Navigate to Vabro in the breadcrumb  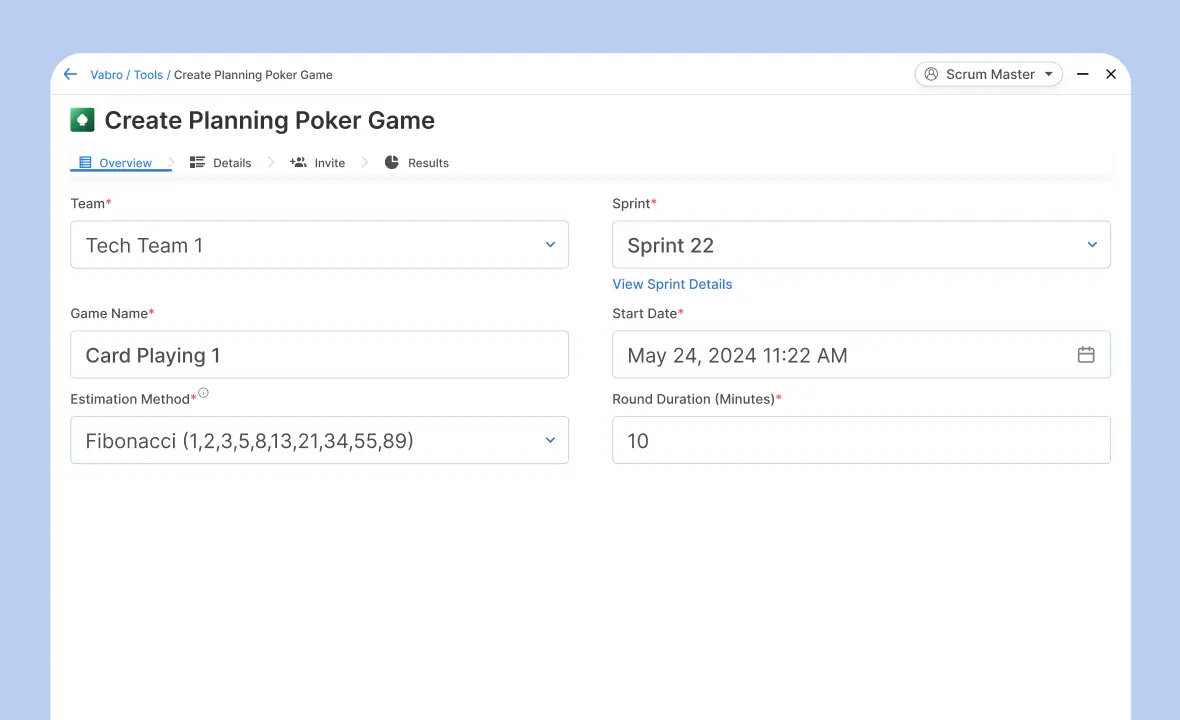pos(106,75)
